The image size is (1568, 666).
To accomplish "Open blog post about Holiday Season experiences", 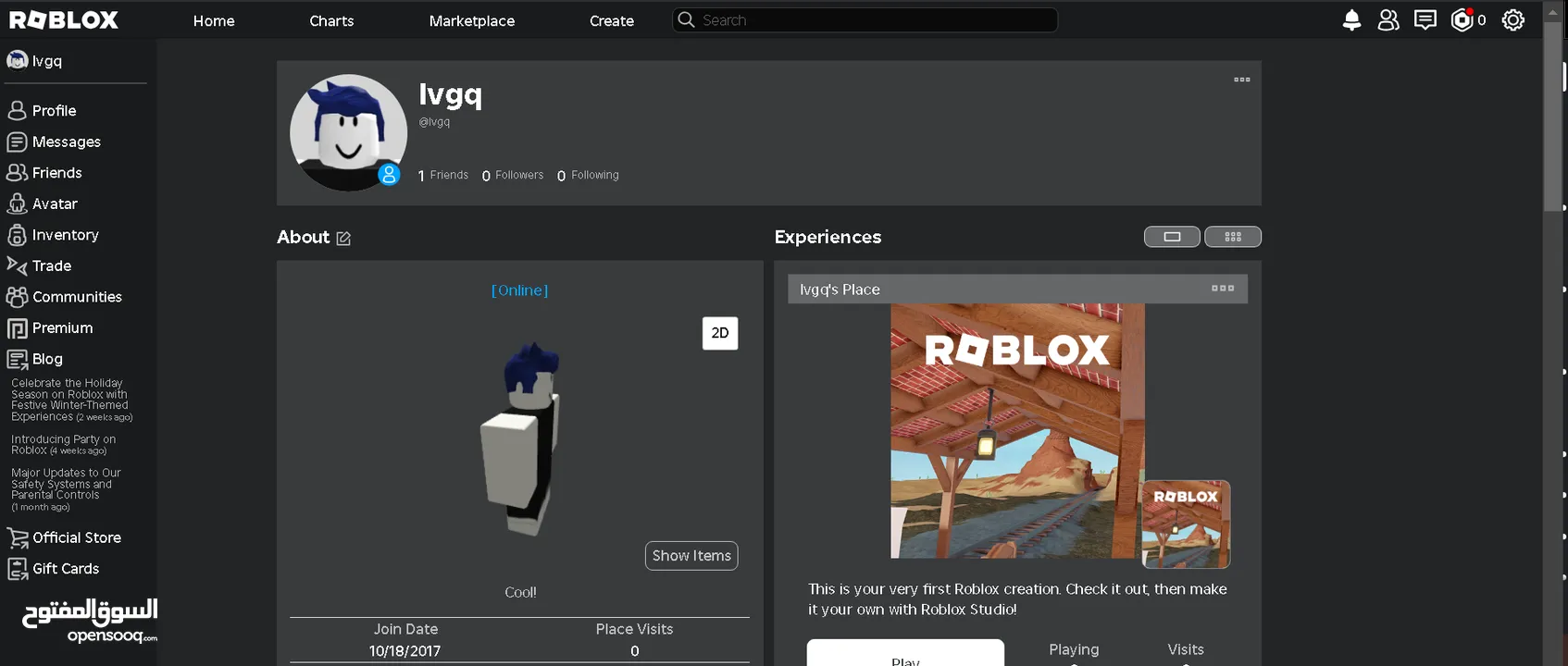I will 71,400.
